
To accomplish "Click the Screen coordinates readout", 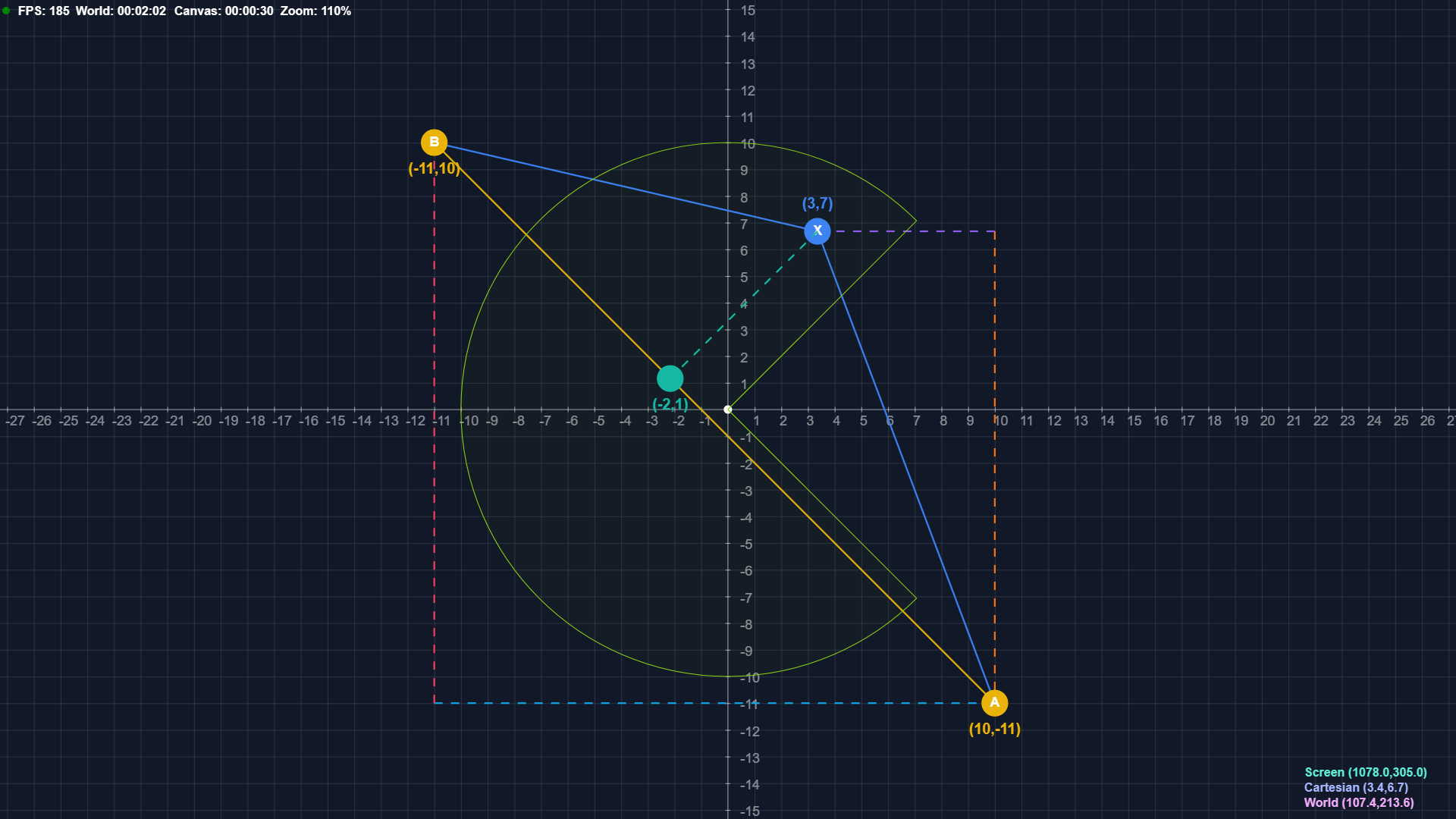I will [x=1365, y=772].
